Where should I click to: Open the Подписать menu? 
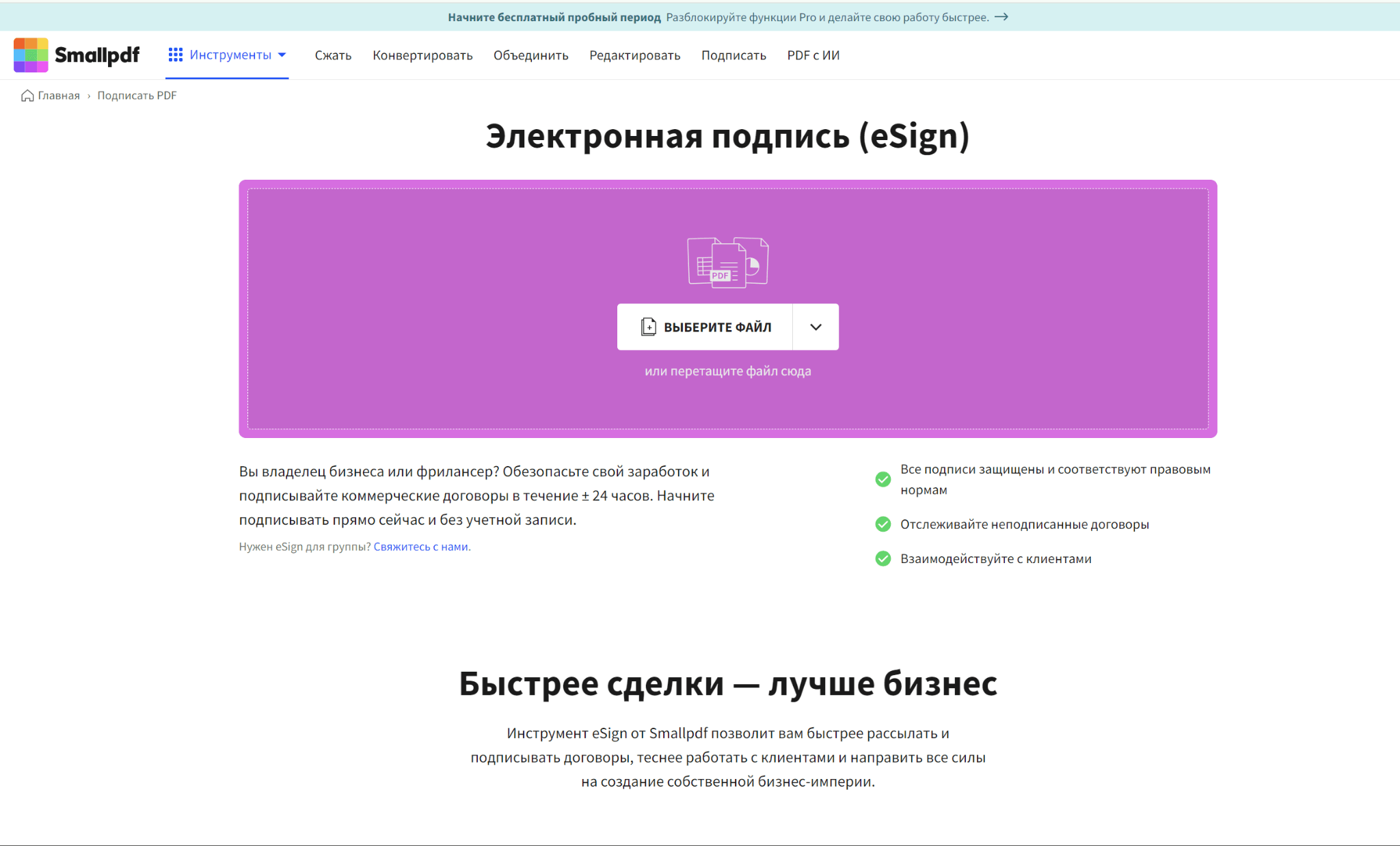point(733,55)
